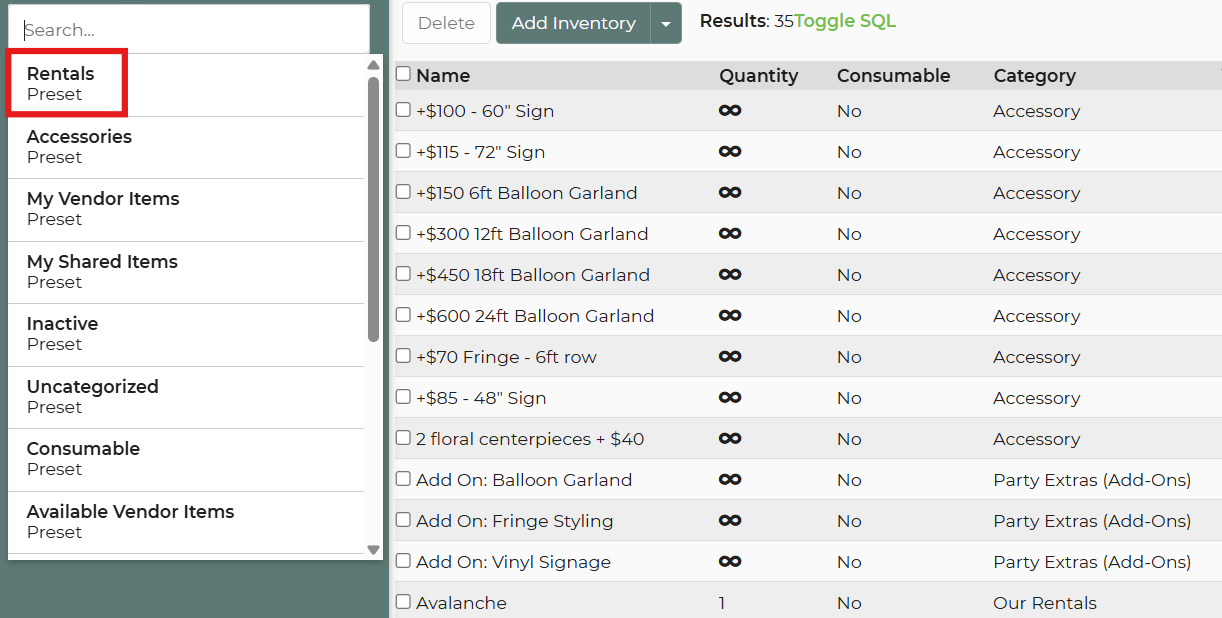Open the Add Inventory caret dropdown
This screenshot has height=618, width=1222.
(666, 23)
